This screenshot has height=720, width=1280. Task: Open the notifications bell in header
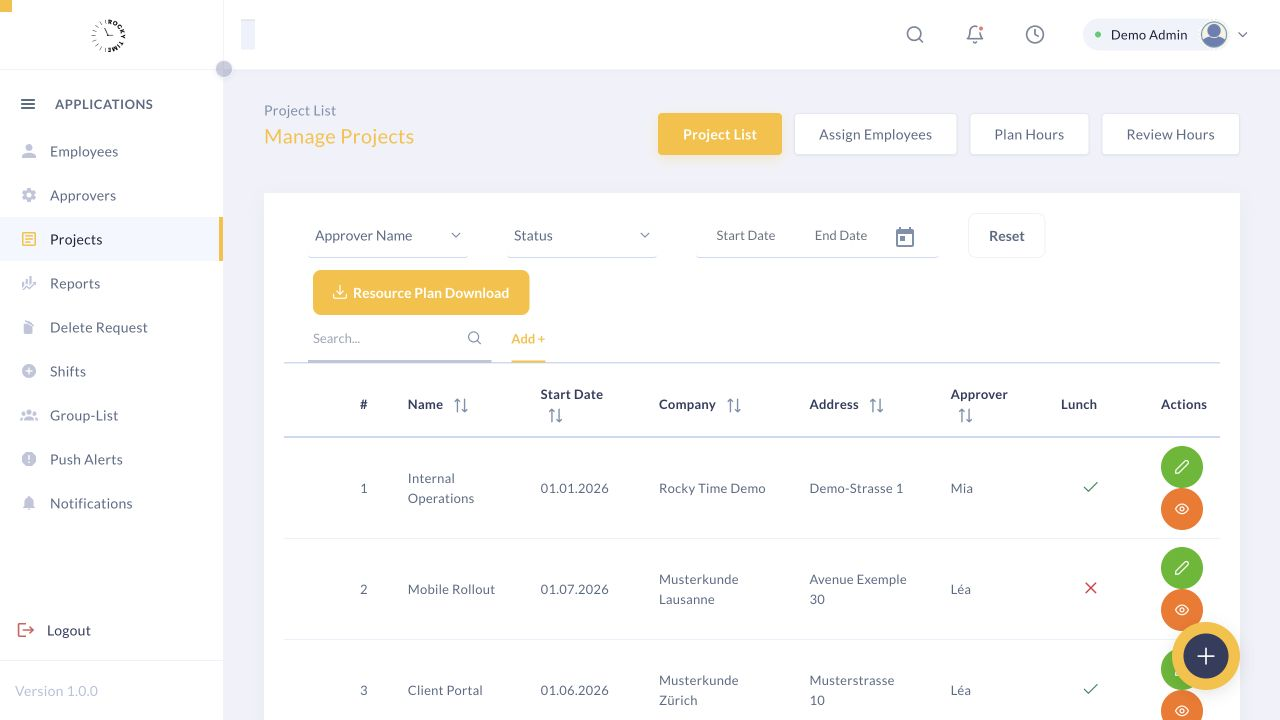coord(975,35)
